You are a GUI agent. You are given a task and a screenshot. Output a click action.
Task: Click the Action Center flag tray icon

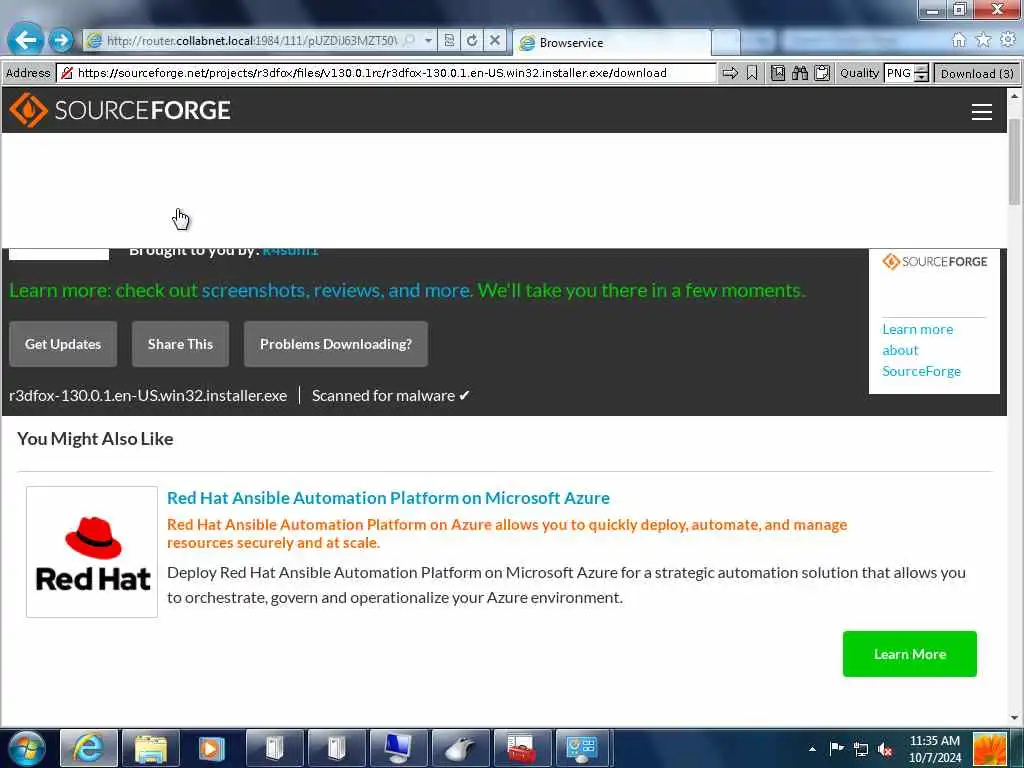point(836,748)
